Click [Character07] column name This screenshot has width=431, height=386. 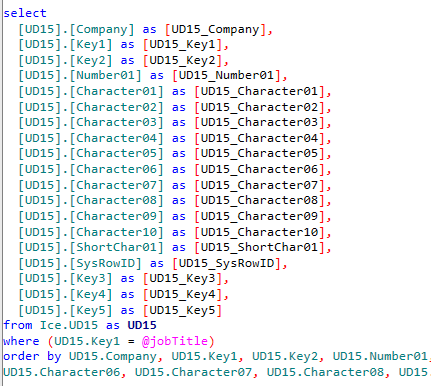click(116, 185)
